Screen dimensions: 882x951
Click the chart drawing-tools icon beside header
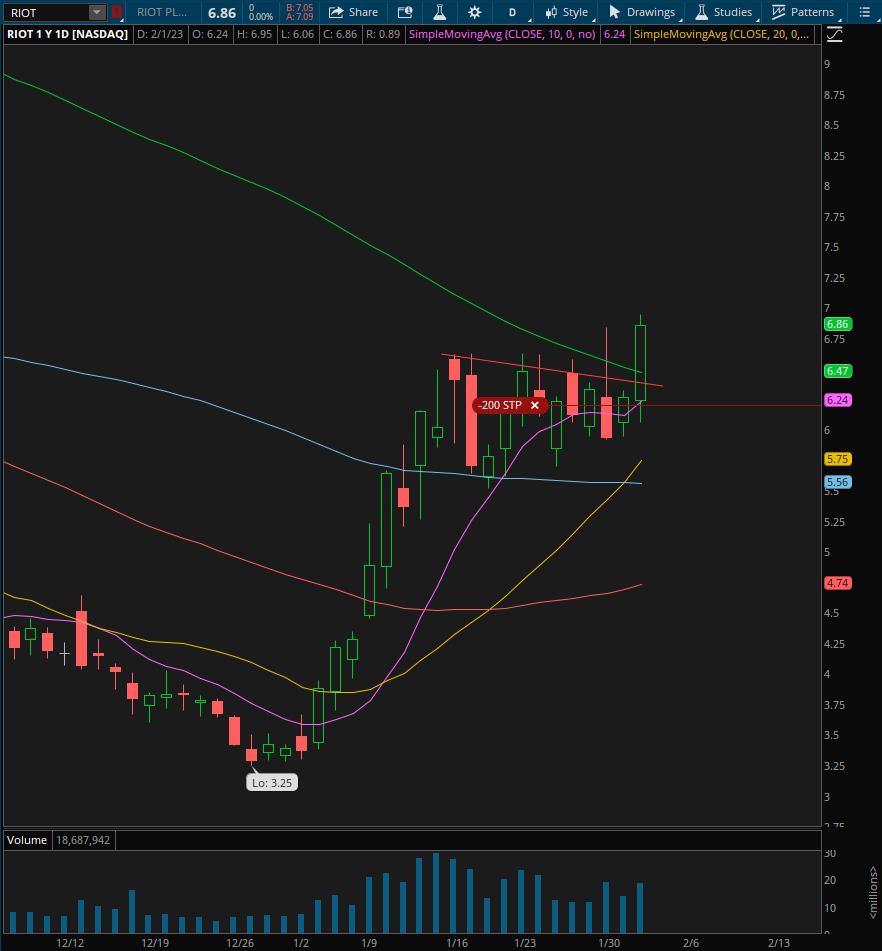(835, 35)
